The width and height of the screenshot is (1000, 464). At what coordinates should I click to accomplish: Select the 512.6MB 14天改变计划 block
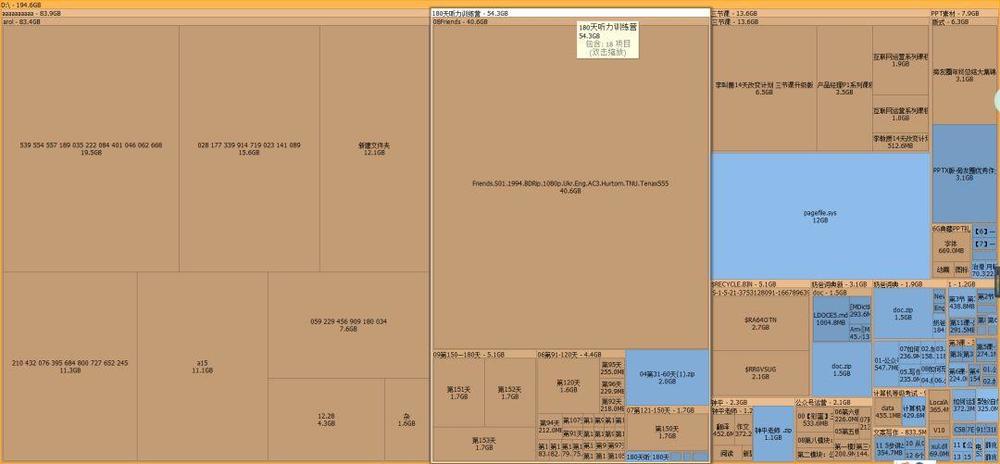pyautogui.click(x=901, y=141)
